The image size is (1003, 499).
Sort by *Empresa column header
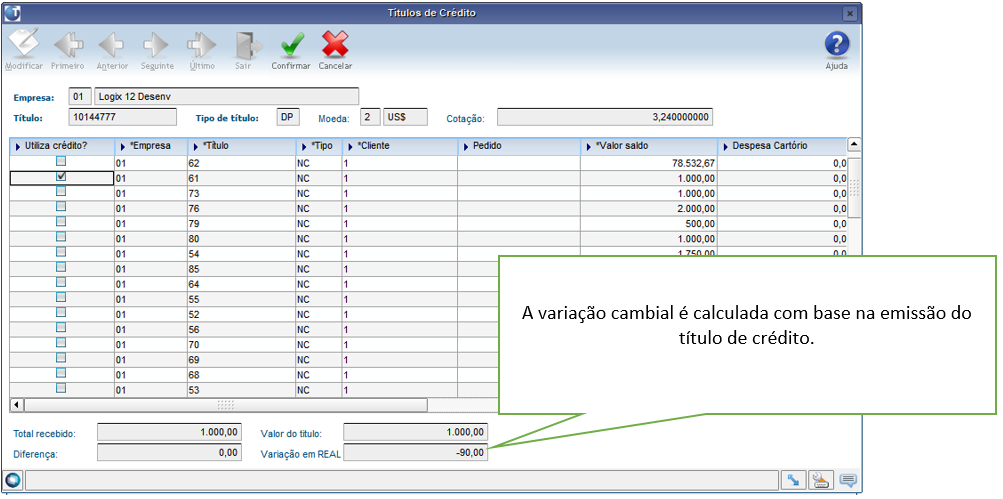[x=151, y=146]
